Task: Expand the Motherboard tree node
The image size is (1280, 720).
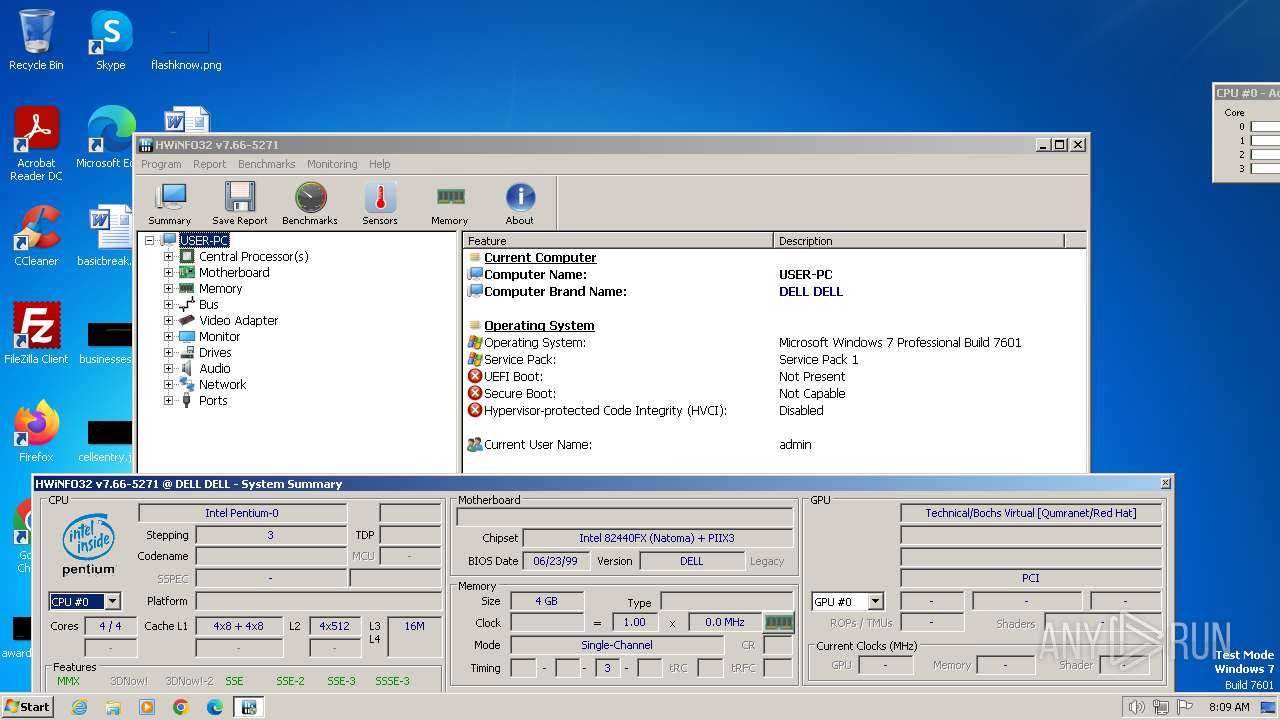Action: [168, 272]
